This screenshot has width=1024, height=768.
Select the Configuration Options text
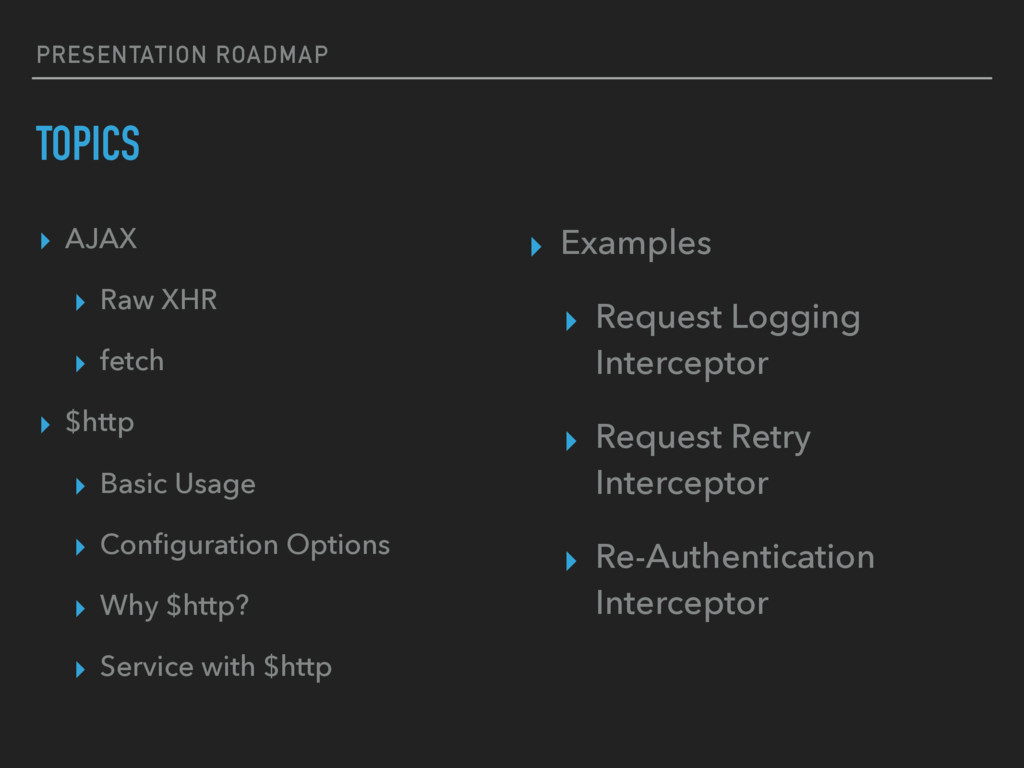tap(245, 545)
